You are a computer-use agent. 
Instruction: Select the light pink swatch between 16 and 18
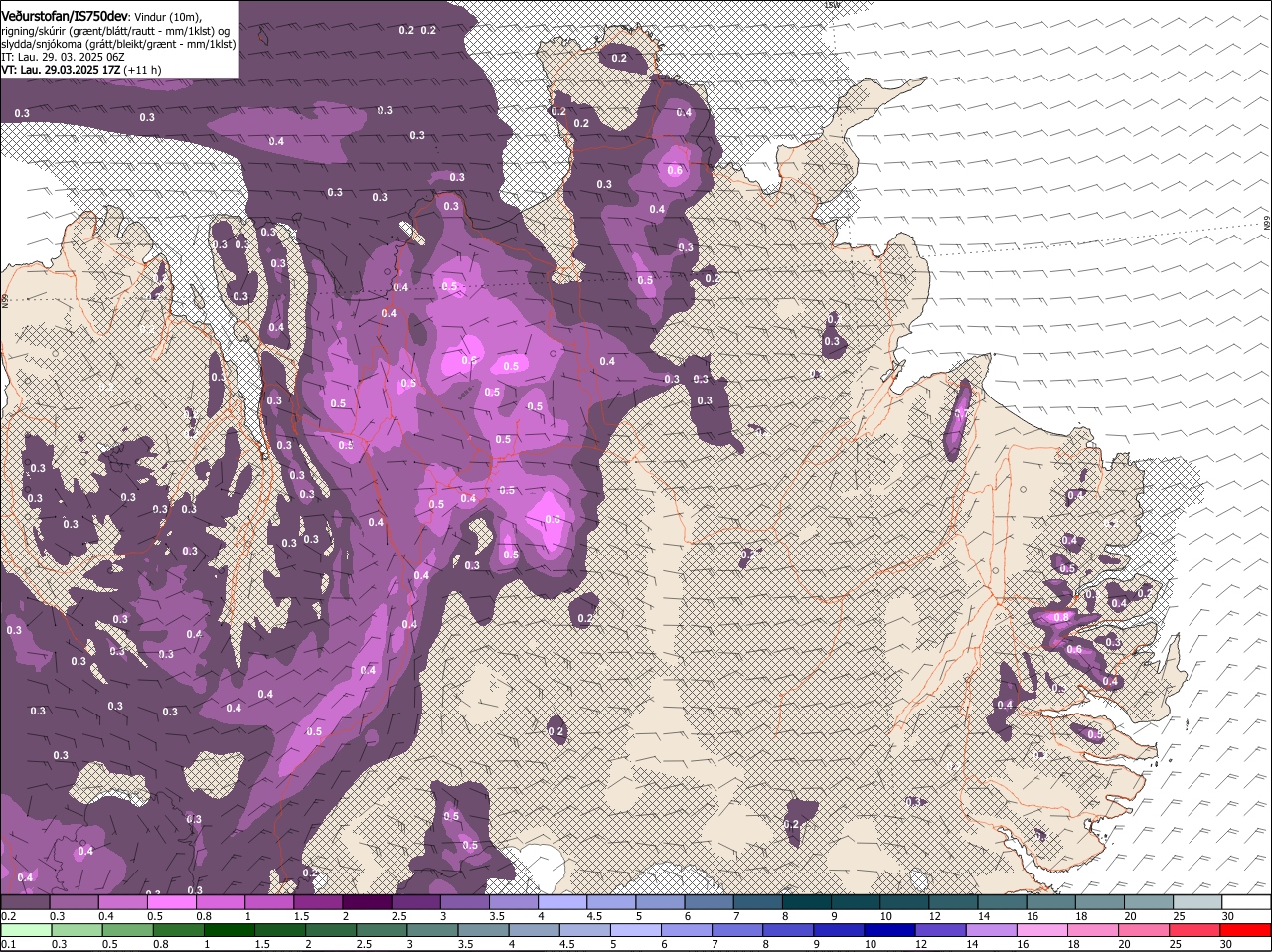1041,930
